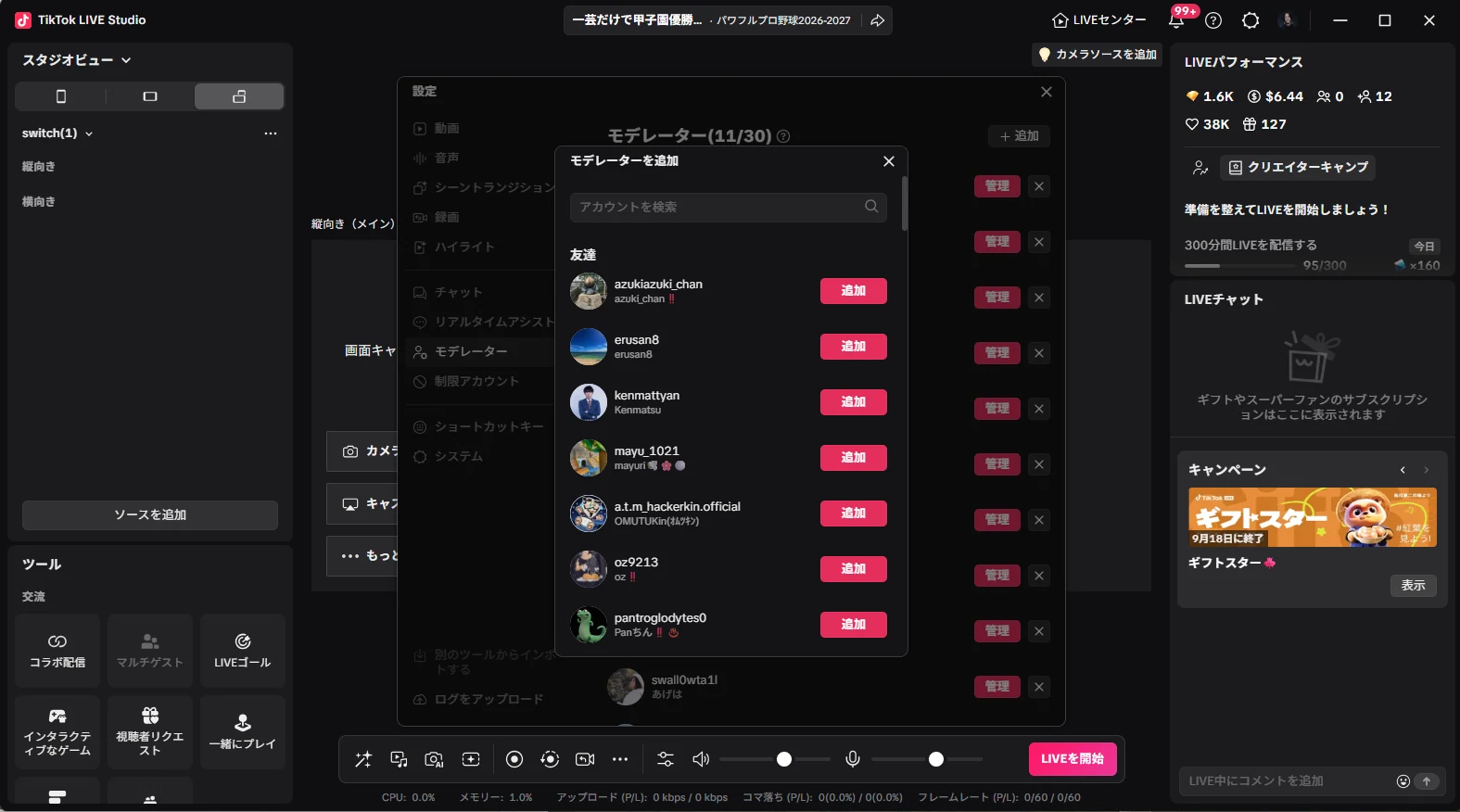
Task: Click the record button in bottom toolbar
Action: click(514, 759)
